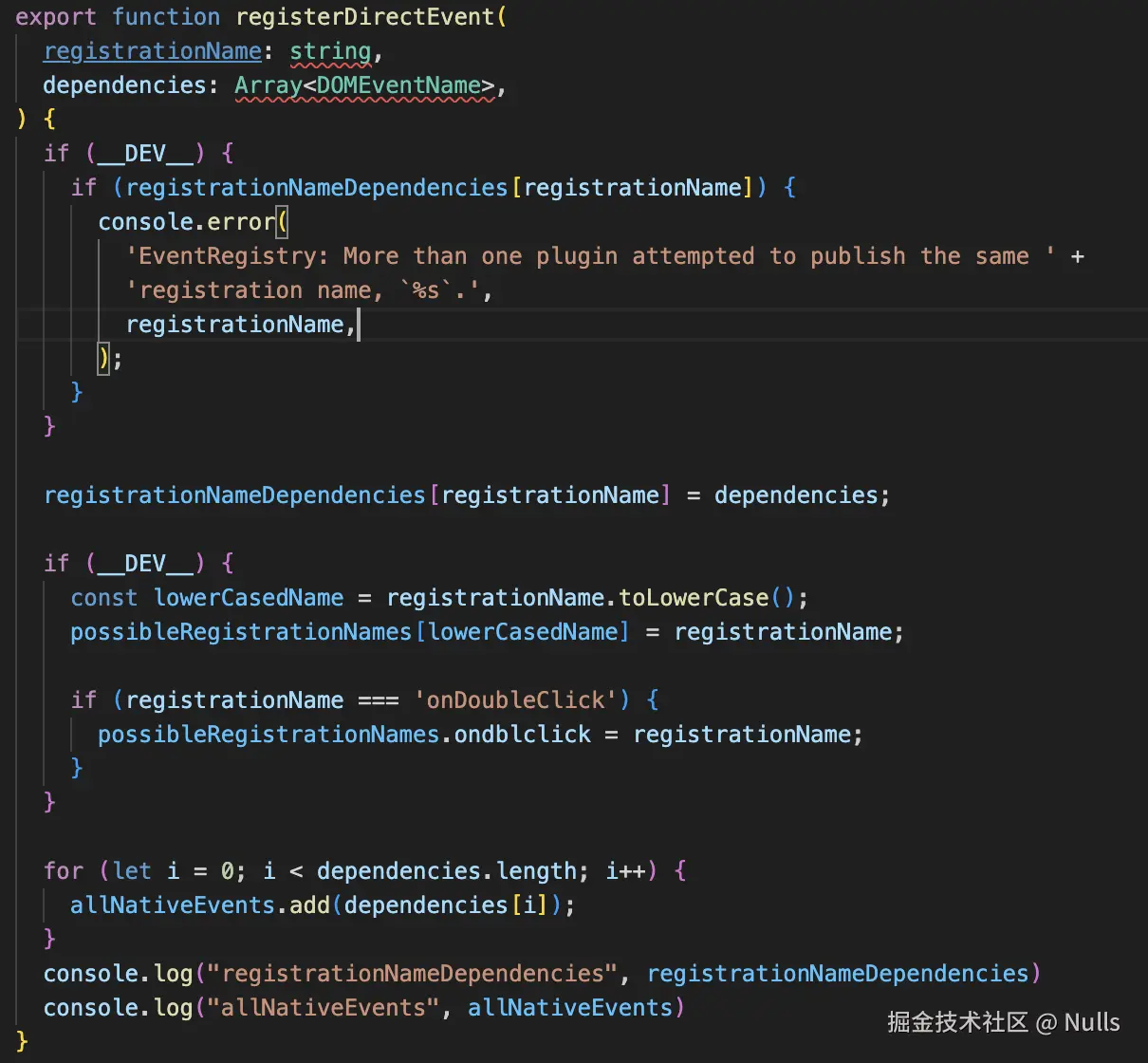Click the "registrationNameDependencies" quoted string
This screenshot has width=1148, height=1063.
pyautogui.click(x=413, y=974)
